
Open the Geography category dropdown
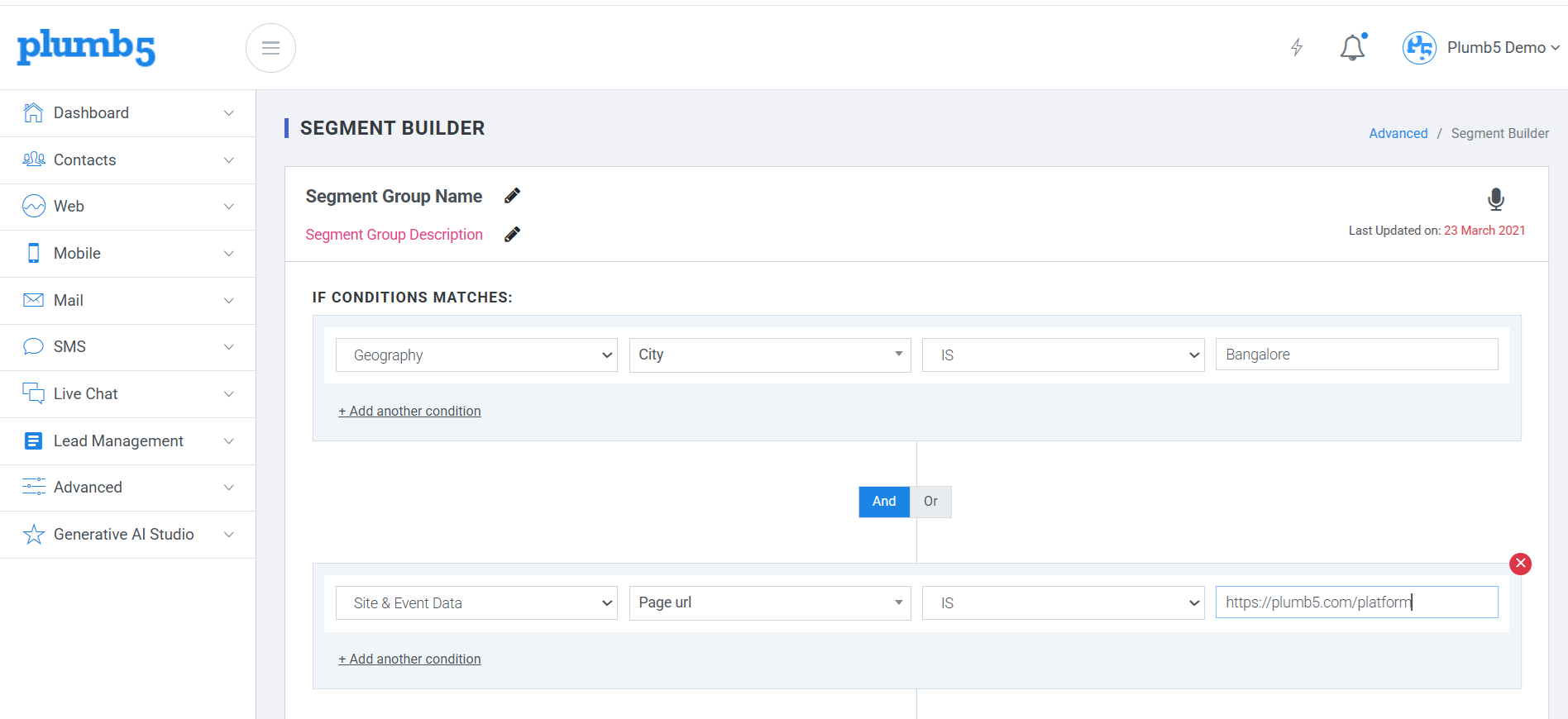pyautogui.click(x=476, y=355)
